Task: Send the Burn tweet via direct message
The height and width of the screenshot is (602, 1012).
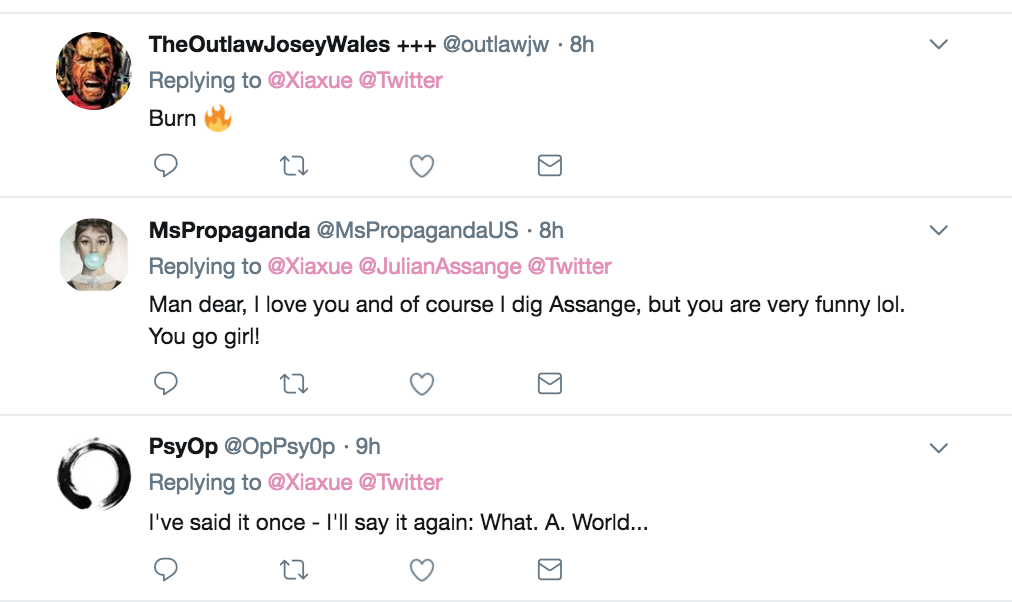Action: point(550,166)
